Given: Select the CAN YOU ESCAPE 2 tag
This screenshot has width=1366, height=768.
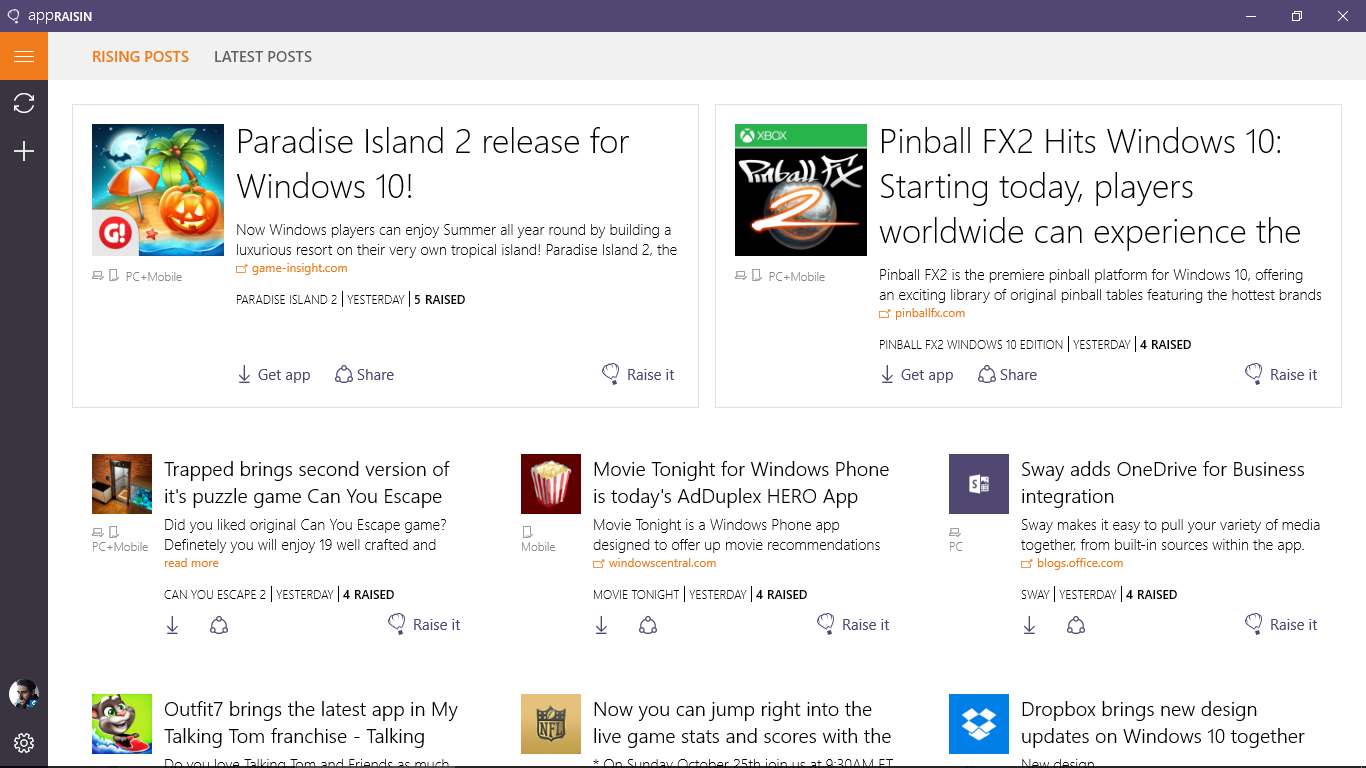Looking at the screenshot, I should (215, 594).
